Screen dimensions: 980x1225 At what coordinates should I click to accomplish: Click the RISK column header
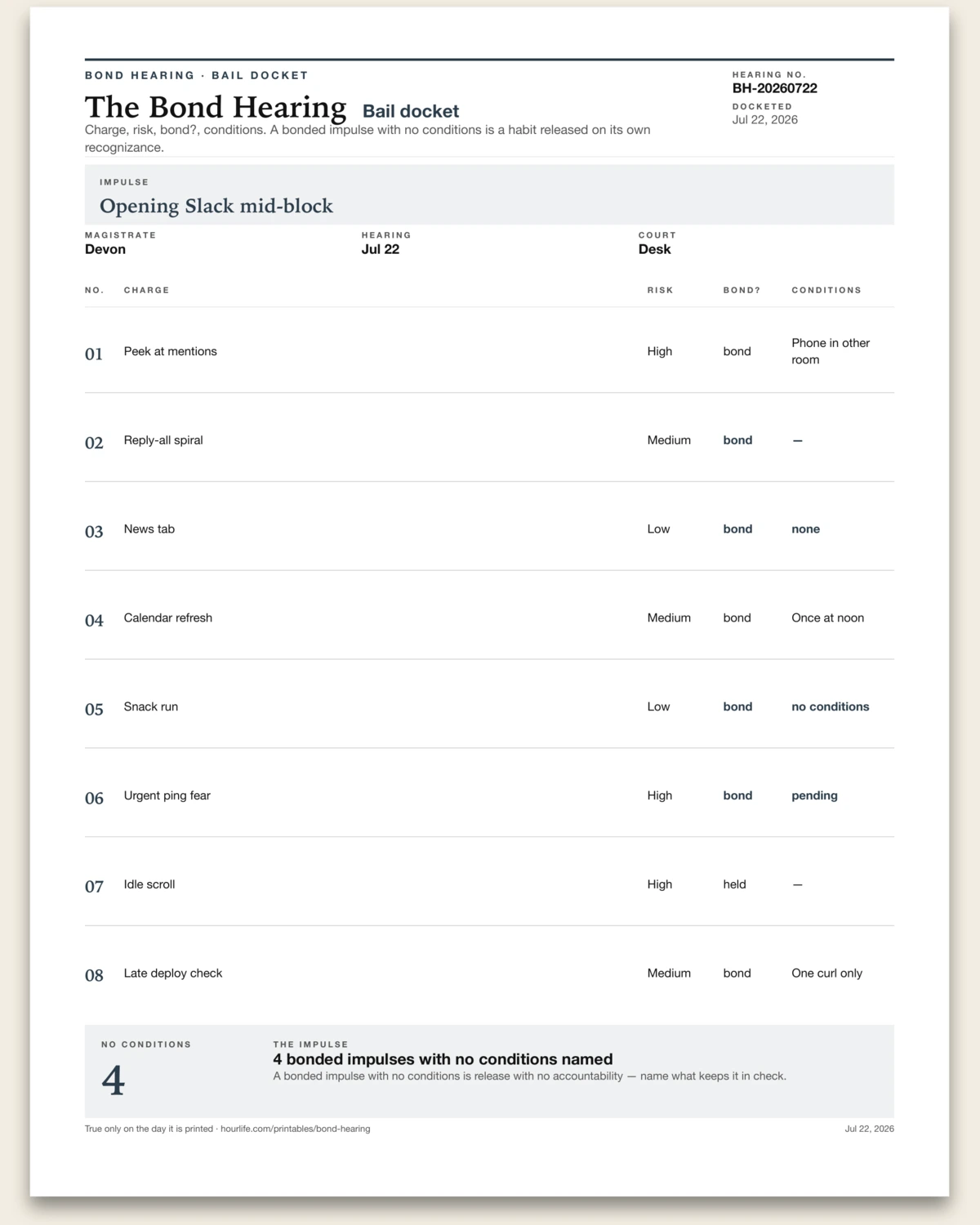660,290
